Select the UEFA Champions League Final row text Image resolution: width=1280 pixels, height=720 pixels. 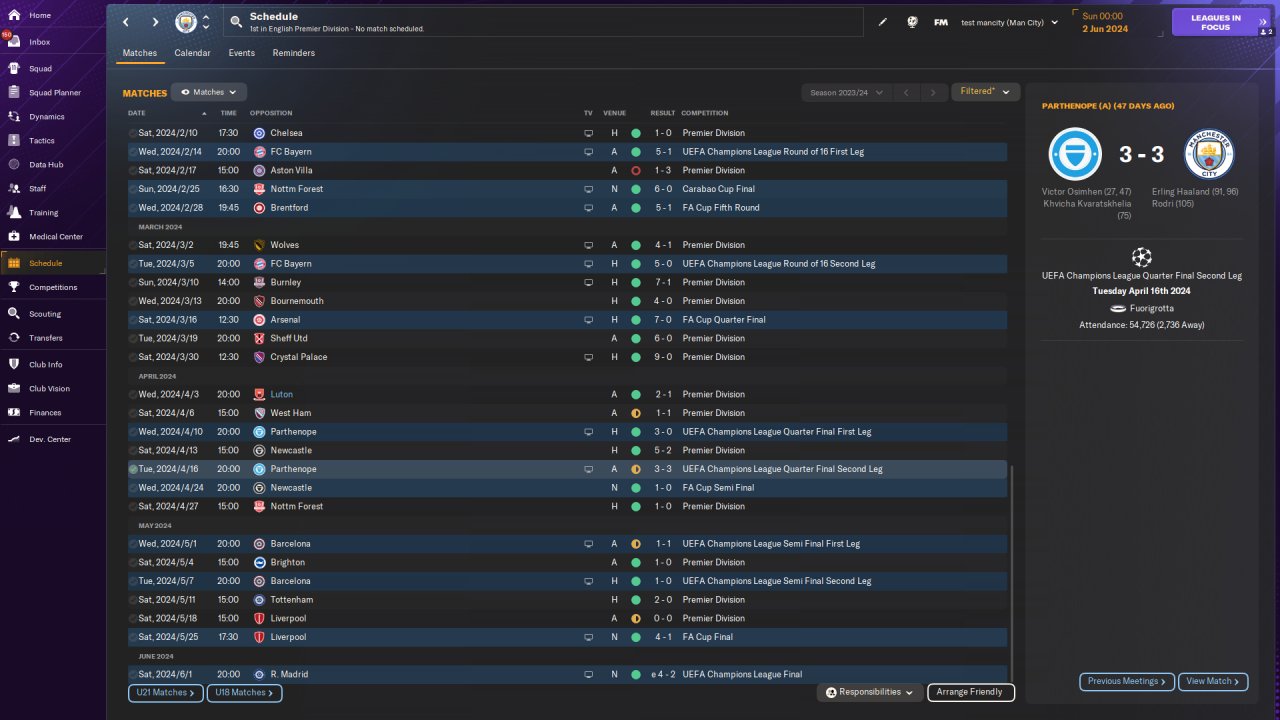coord(742,675)
